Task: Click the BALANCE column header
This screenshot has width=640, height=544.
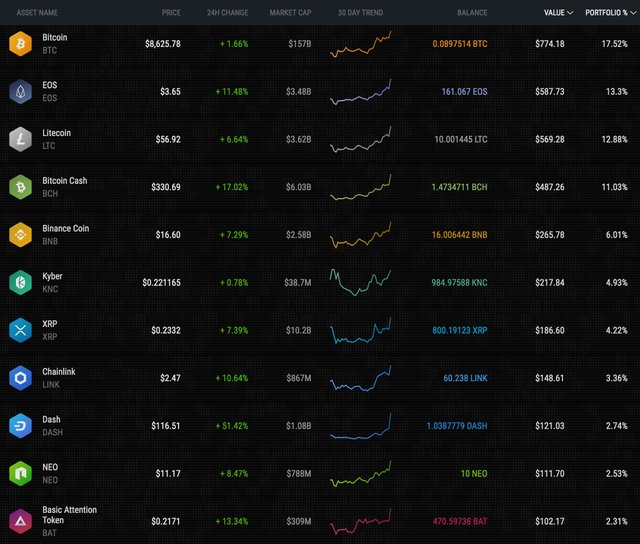Action: (472, 13)
